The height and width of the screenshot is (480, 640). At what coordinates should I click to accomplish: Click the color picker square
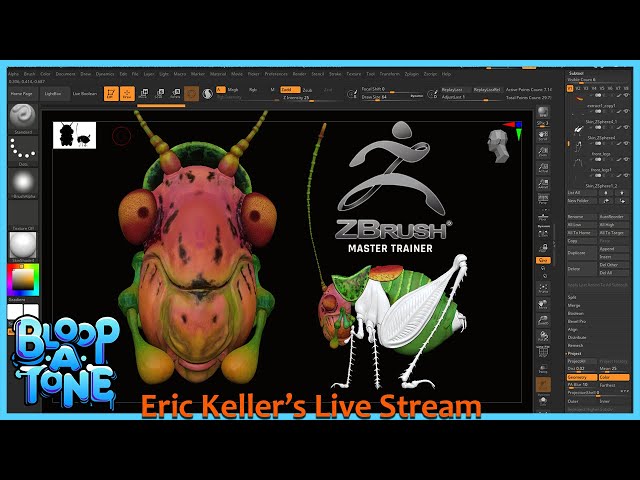tap(22, 275)
